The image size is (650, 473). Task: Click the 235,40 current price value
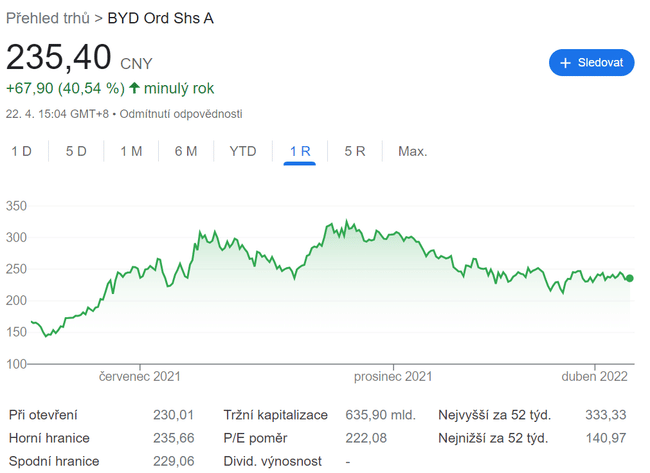[59, 58]
